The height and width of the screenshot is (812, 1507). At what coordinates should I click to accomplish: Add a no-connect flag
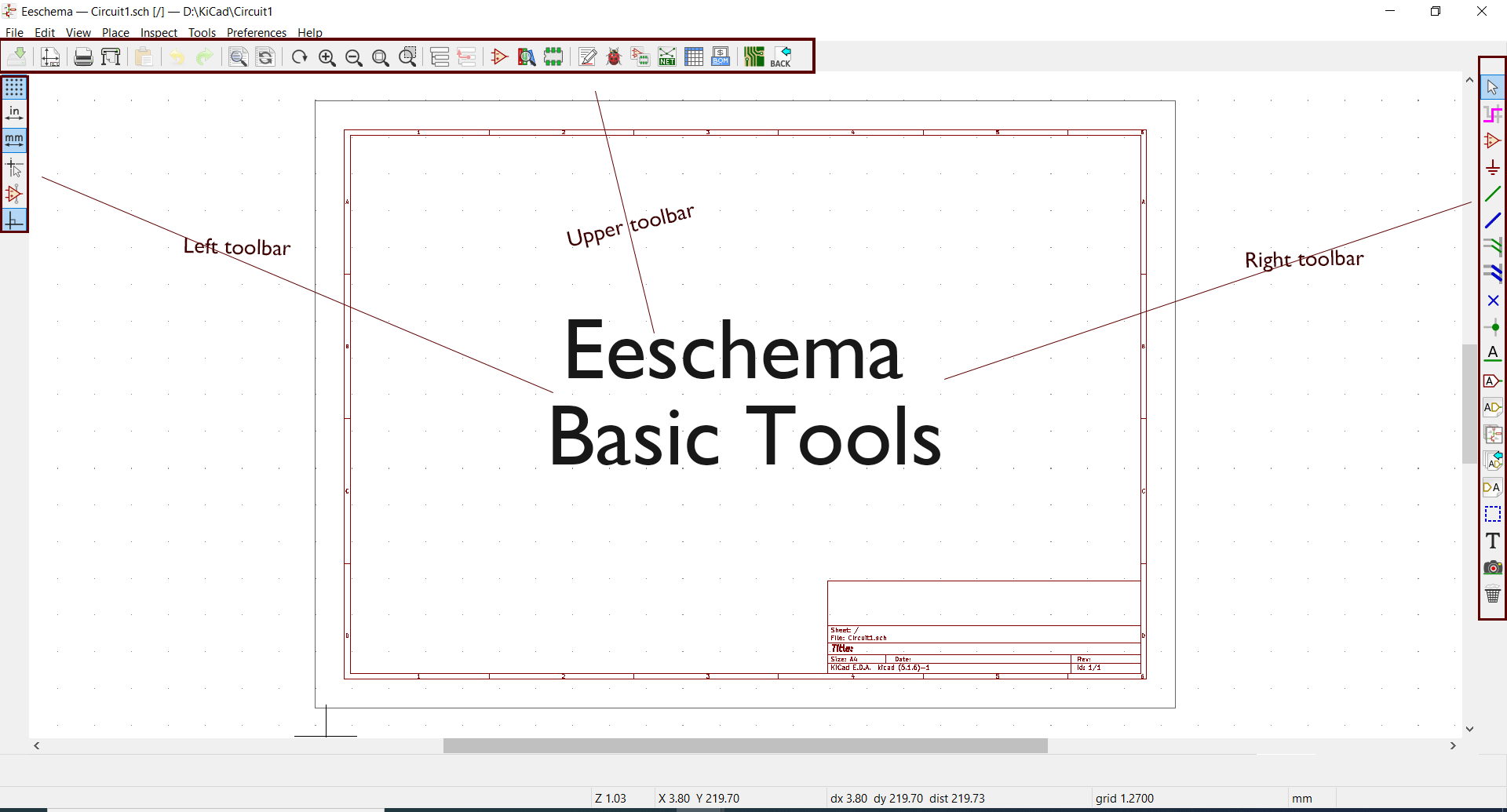tap(1494, 300)
